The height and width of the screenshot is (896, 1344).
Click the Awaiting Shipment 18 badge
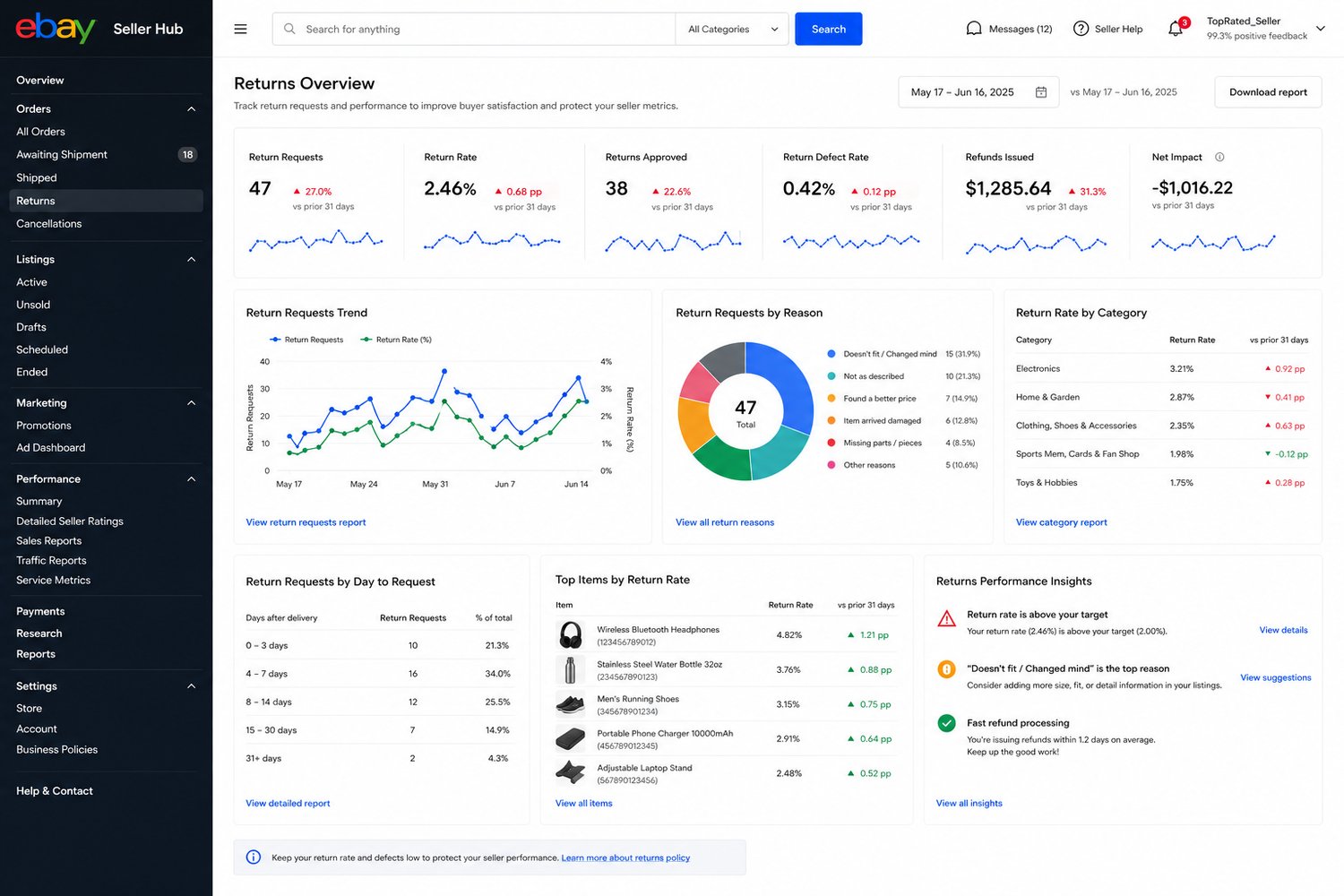pos(187,155)
